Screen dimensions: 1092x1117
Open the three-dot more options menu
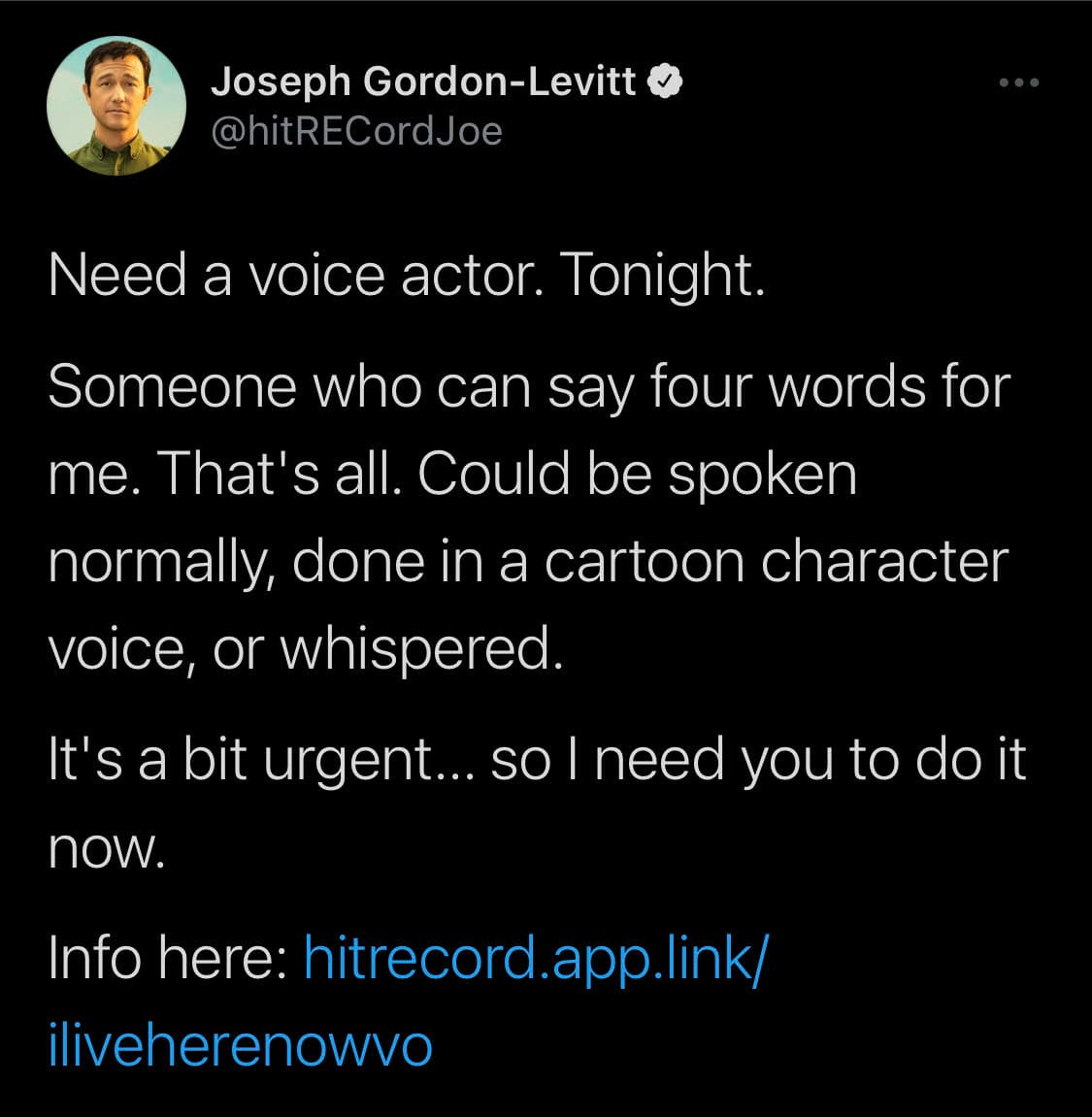pos(1019,83)
